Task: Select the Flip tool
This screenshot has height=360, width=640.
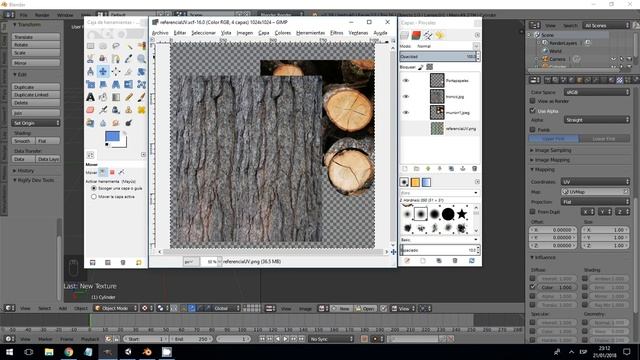Action: 129,84
